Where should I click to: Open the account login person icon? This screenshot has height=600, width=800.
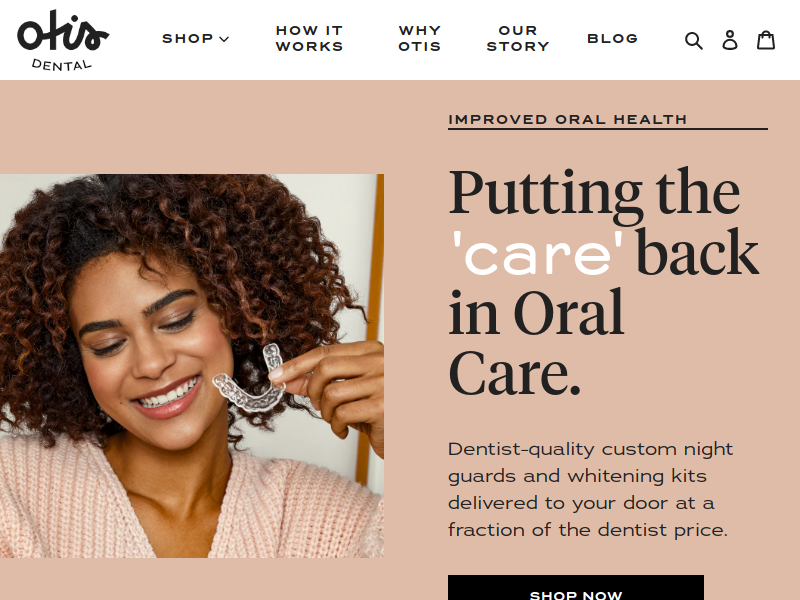pyautogui.click(x=730, y=40)
